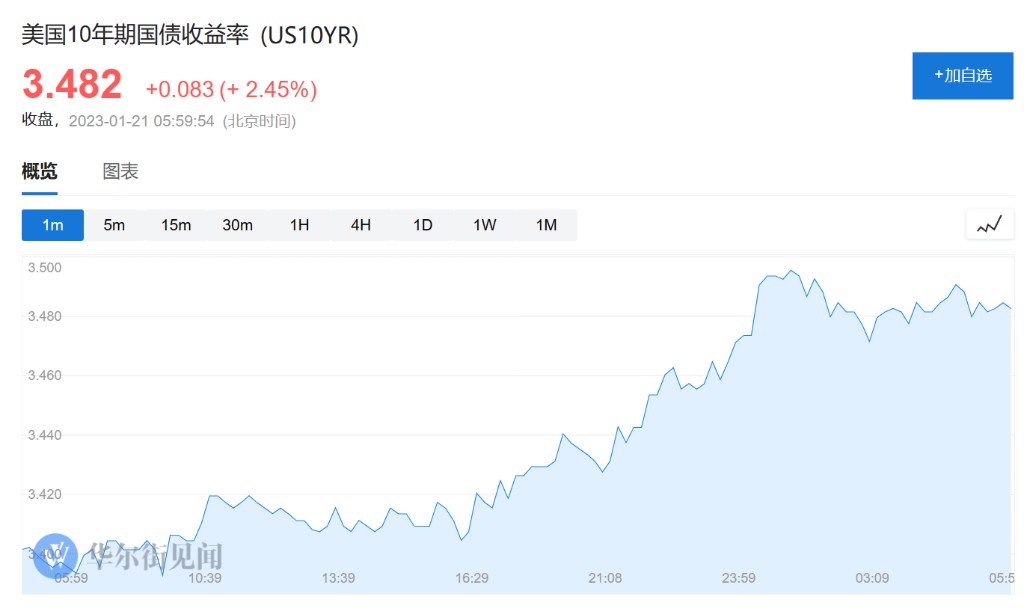Choose the 30m timeframe

(x=237, y=225)
